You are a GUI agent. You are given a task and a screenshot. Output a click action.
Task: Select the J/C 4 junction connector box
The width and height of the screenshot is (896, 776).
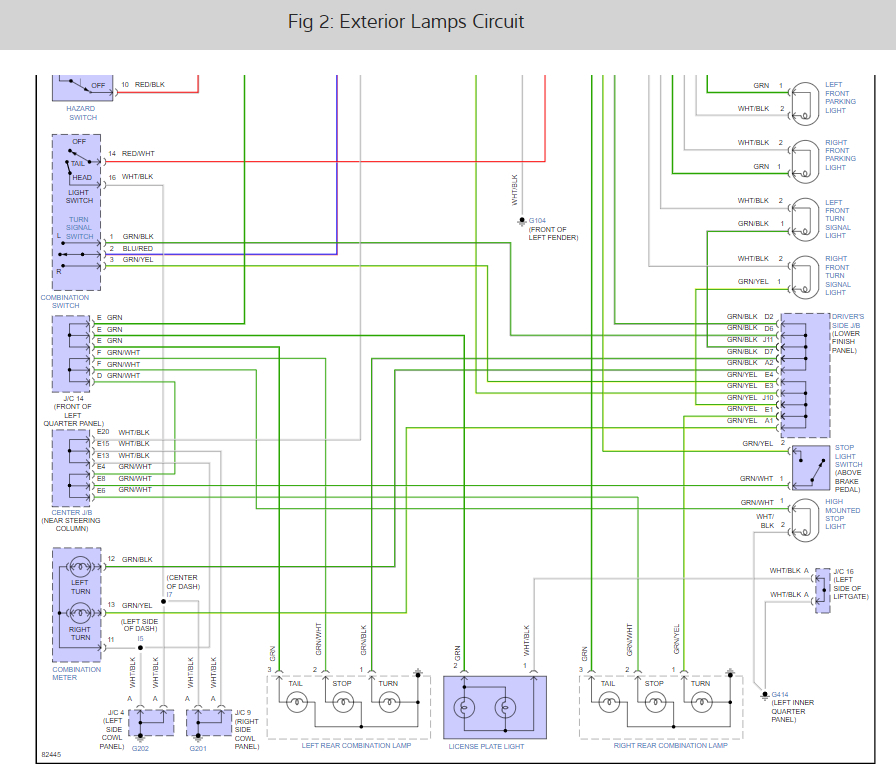coord(151,723)
